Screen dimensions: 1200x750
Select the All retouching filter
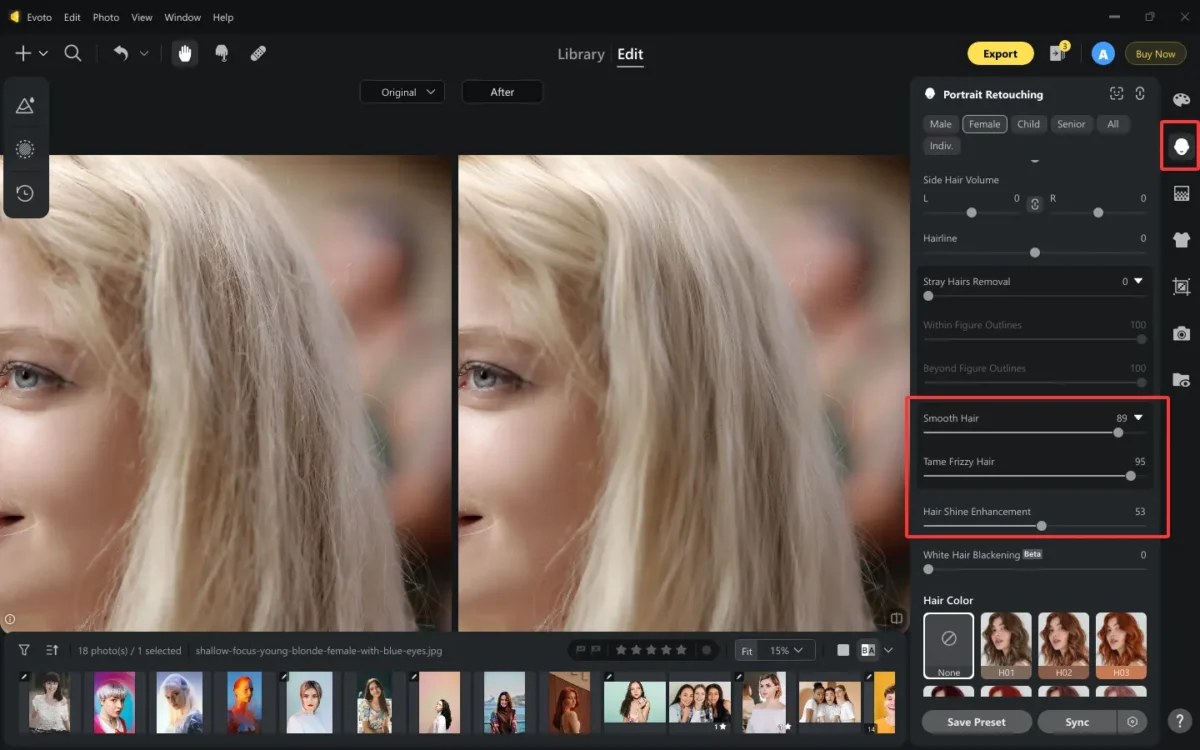coord(1113,124)
